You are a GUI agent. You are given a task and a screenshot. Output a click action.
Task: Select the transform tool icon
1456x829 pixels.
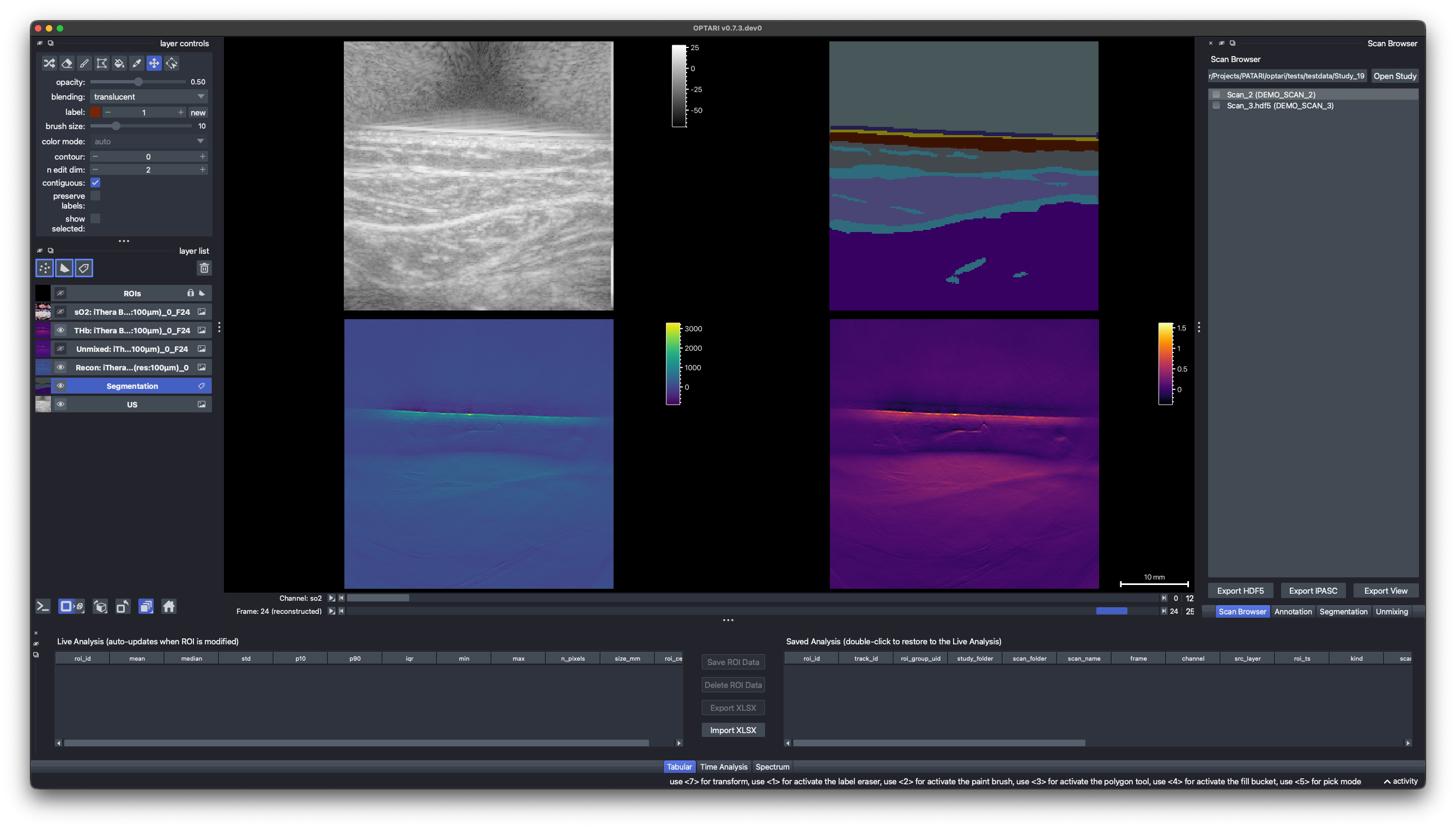tap(172, 63)
